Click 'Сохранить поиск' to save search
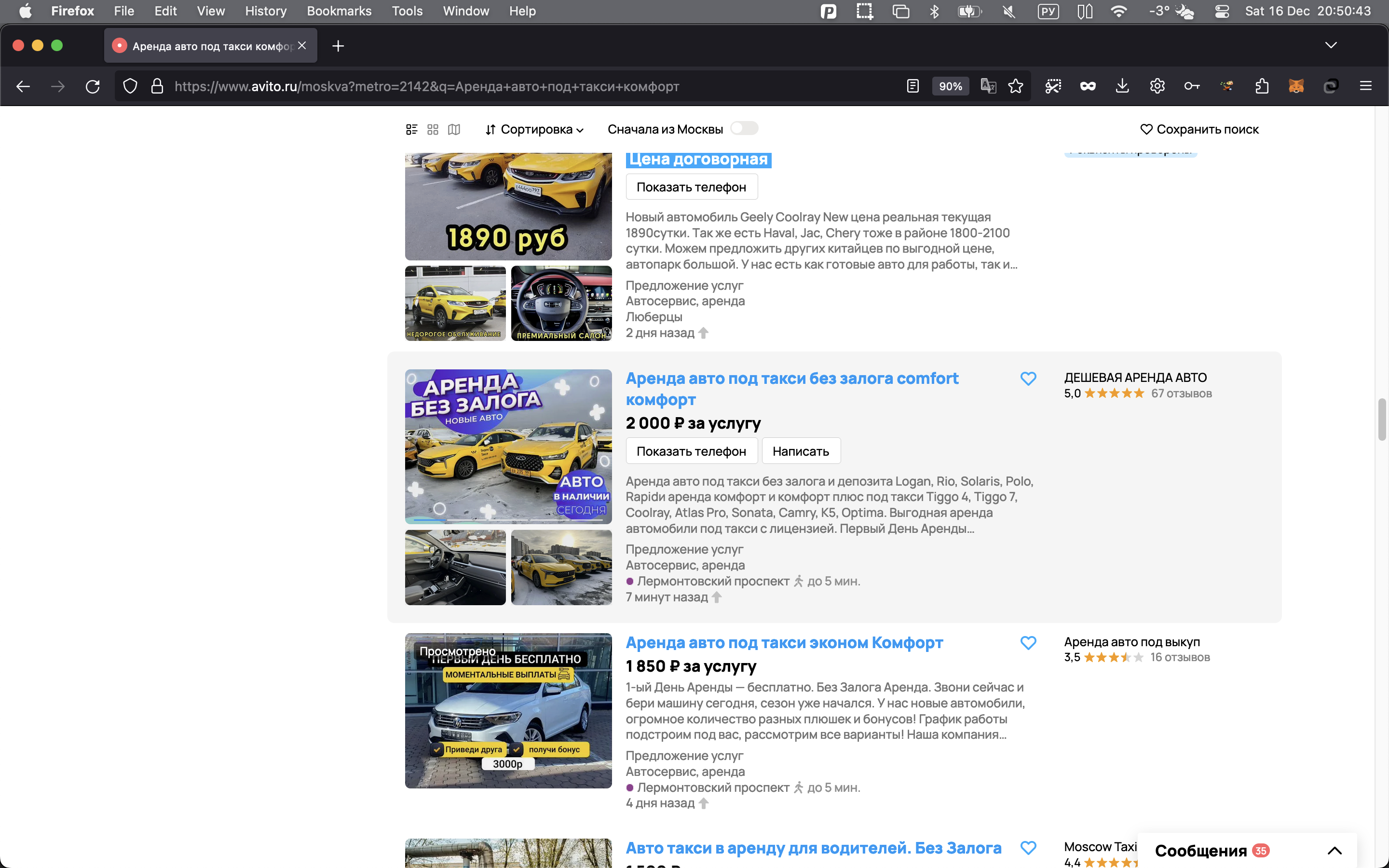 (1199, 129)
